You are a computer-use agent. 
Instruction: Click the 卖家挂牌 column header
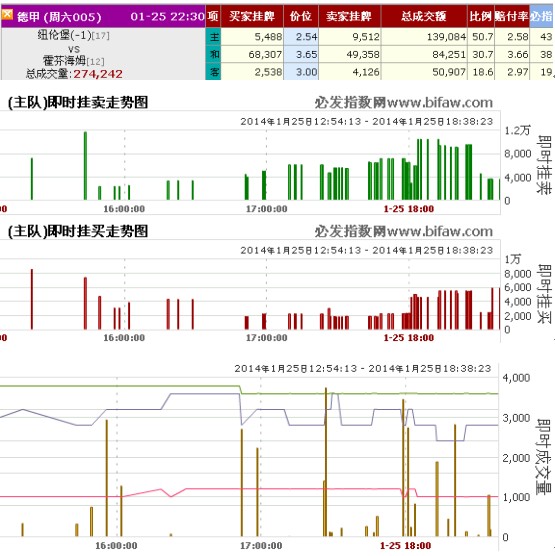point(349,16)
